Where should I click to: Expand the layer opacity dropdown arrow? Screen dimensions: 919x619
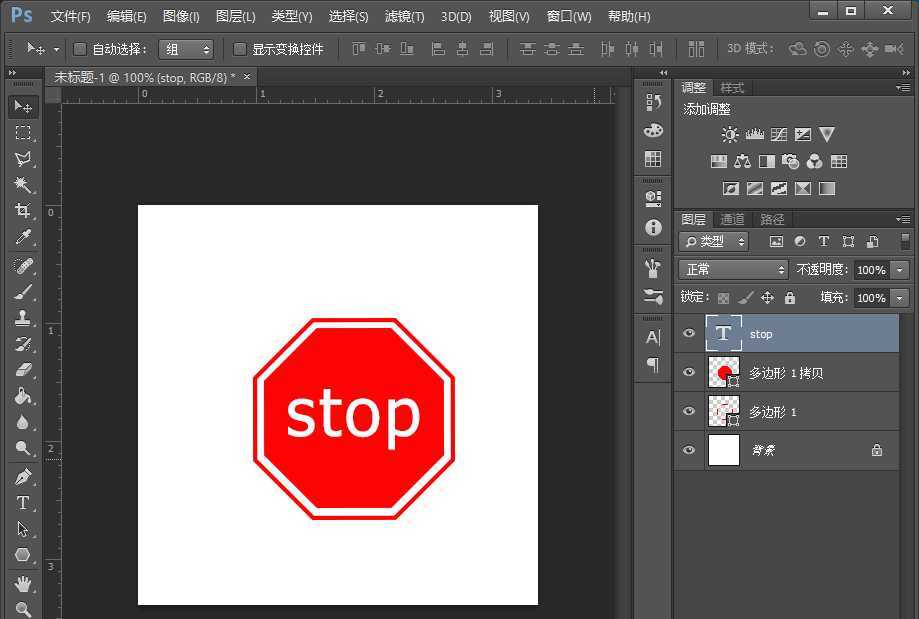coord(900,270)
